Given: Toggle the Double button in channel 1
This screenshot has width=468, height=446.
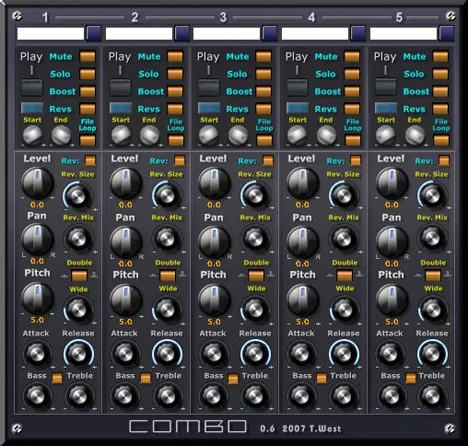Looking at the screenshot, I should coord(79,276).
